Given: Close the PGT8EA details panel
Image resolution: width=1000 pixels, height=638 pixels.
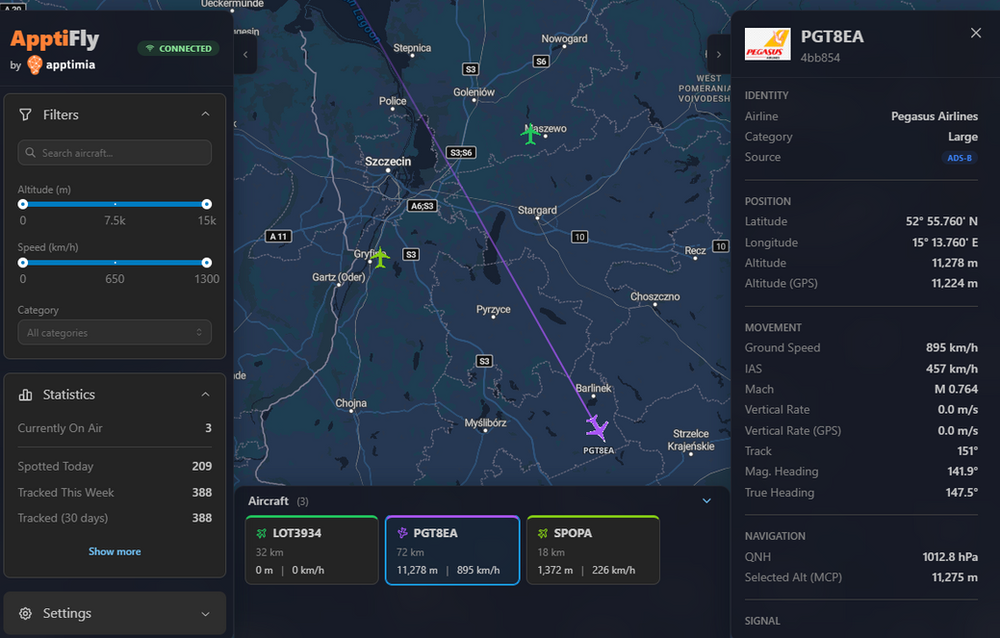Looking at the screenshot, I should point(976,33).
